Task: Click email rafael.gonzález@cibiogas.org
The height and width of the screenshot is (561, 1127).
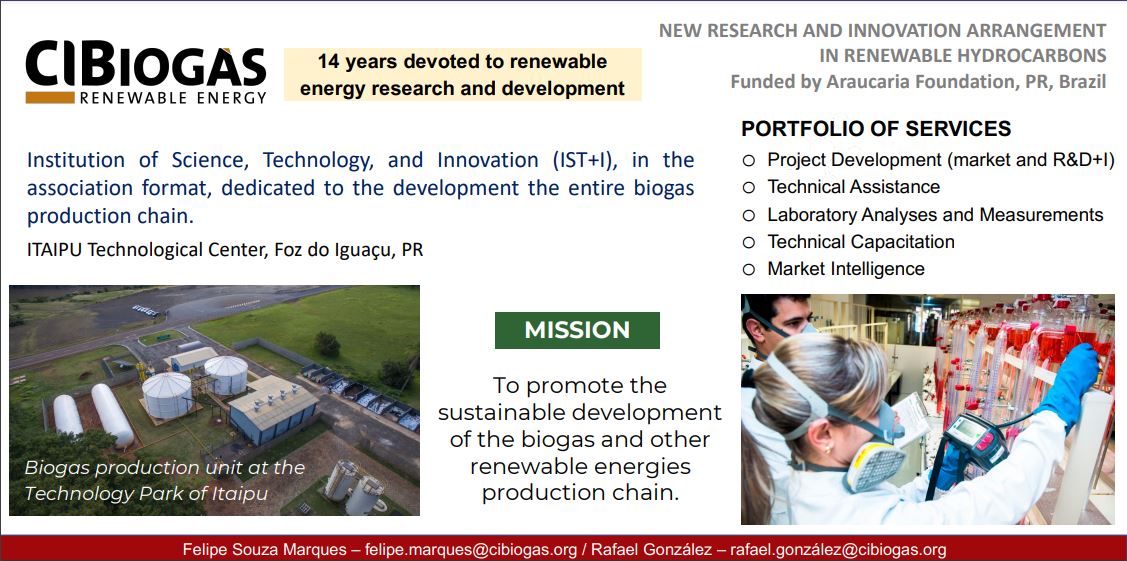Action: coord(838,550)
